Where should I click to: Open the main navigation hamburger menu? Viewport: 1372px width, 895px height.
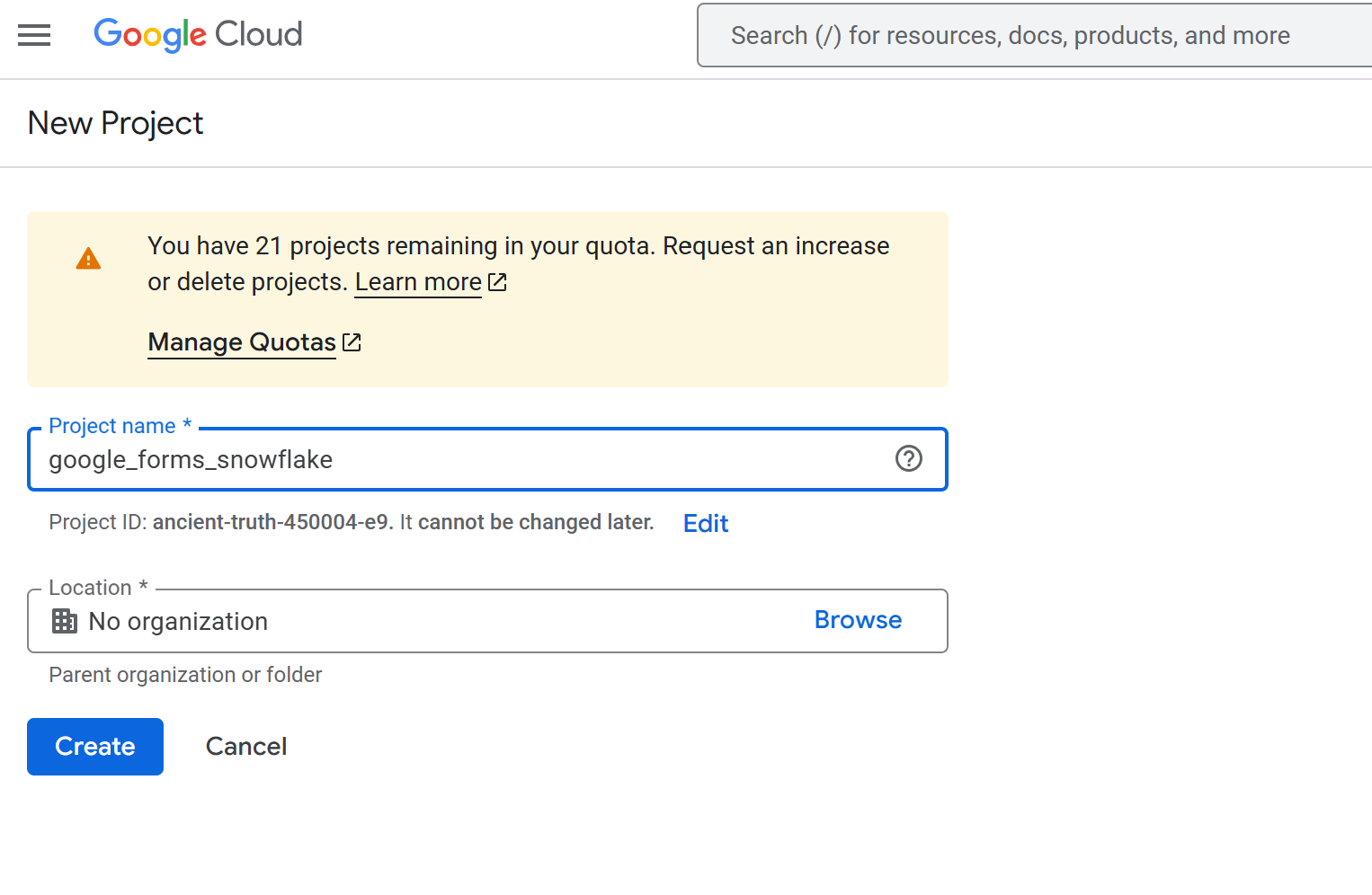coord(34,35)
